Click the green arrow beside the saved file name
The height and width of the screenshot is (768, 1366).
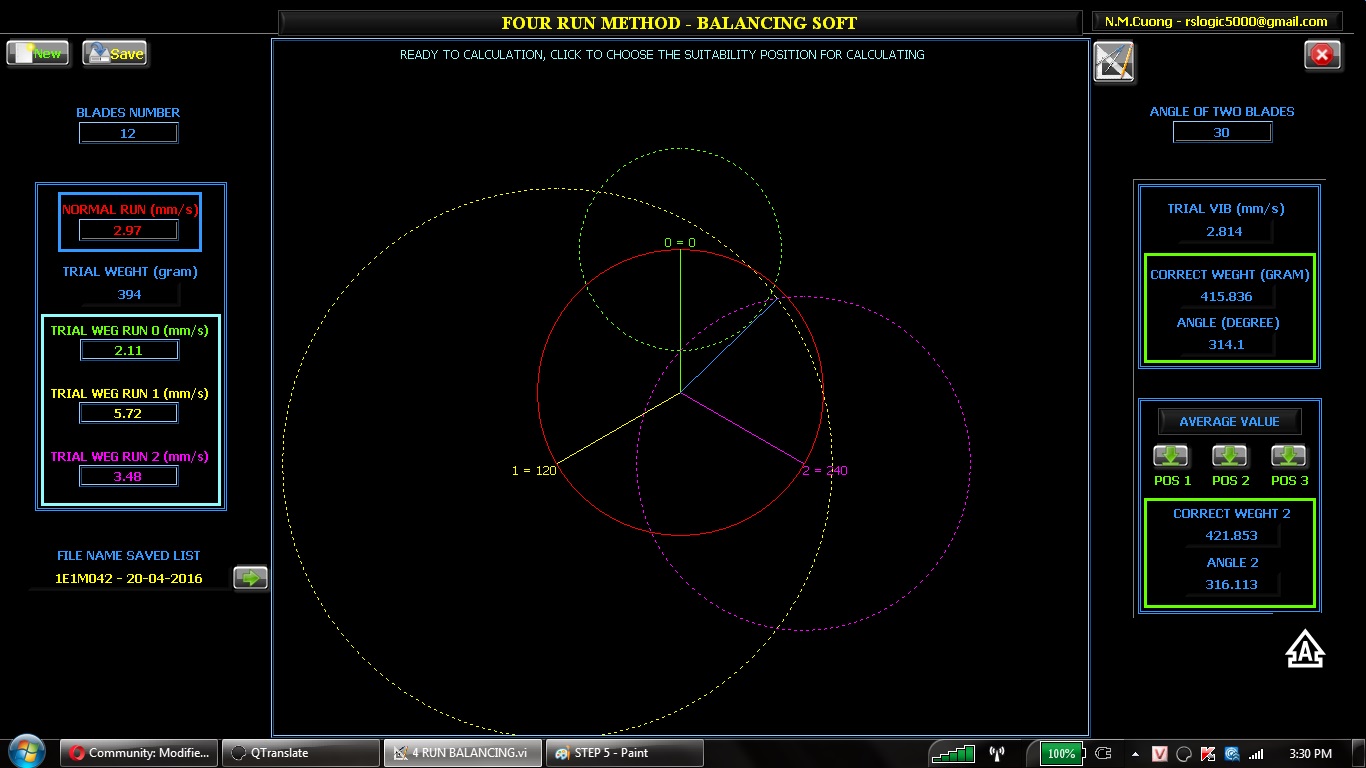tap(251, 577)
